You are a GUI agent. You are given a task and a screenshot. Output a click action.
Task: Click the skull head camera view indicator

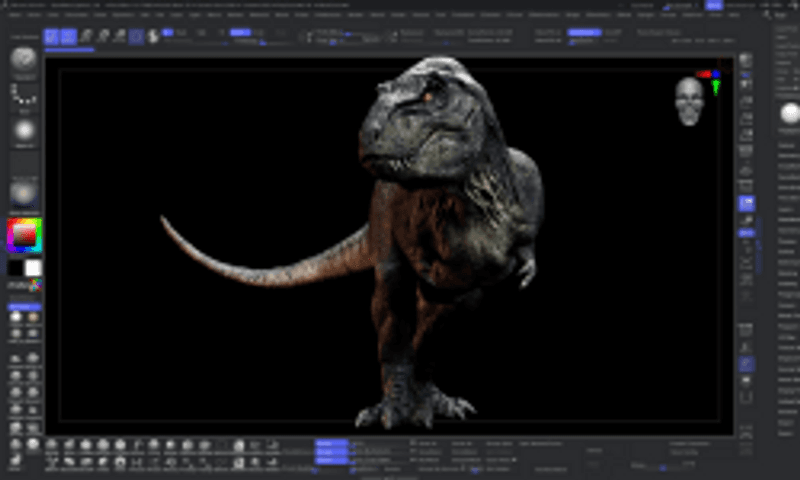point(689,101)
